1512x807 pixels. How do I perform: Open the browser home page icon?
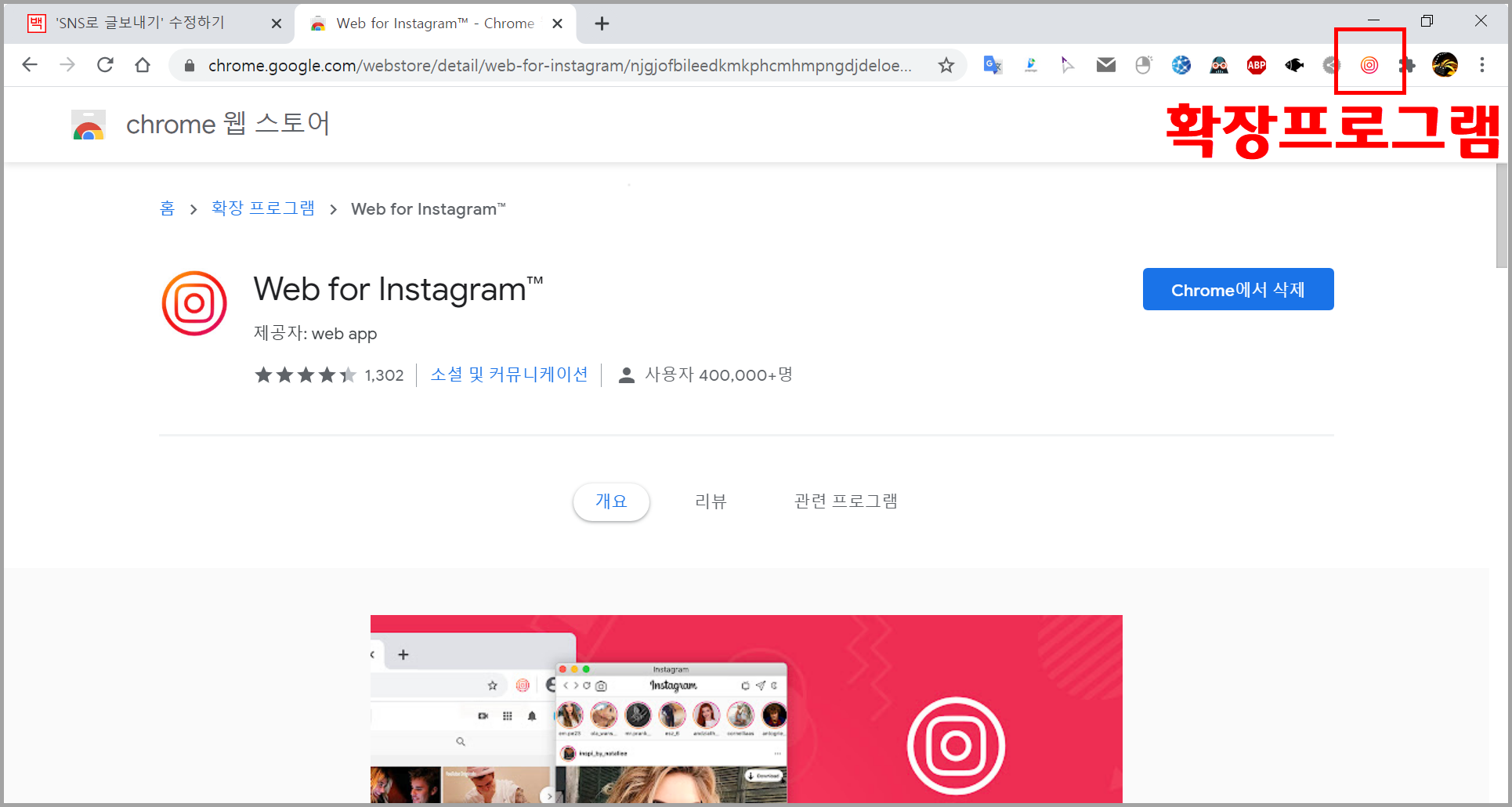point(143,65)
